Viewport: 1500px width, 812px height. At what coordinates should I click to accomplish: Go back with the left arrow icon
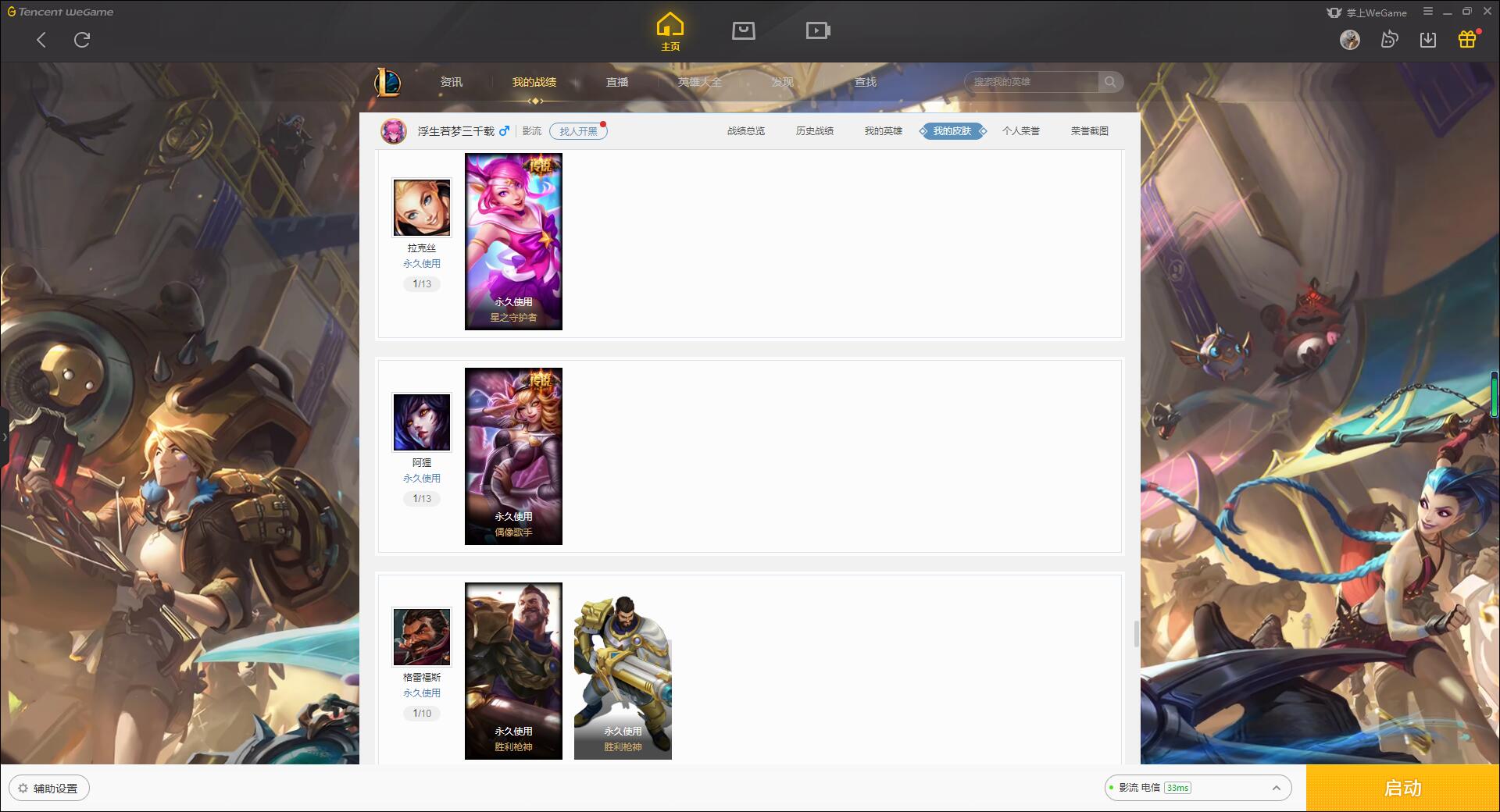[41, 40]
